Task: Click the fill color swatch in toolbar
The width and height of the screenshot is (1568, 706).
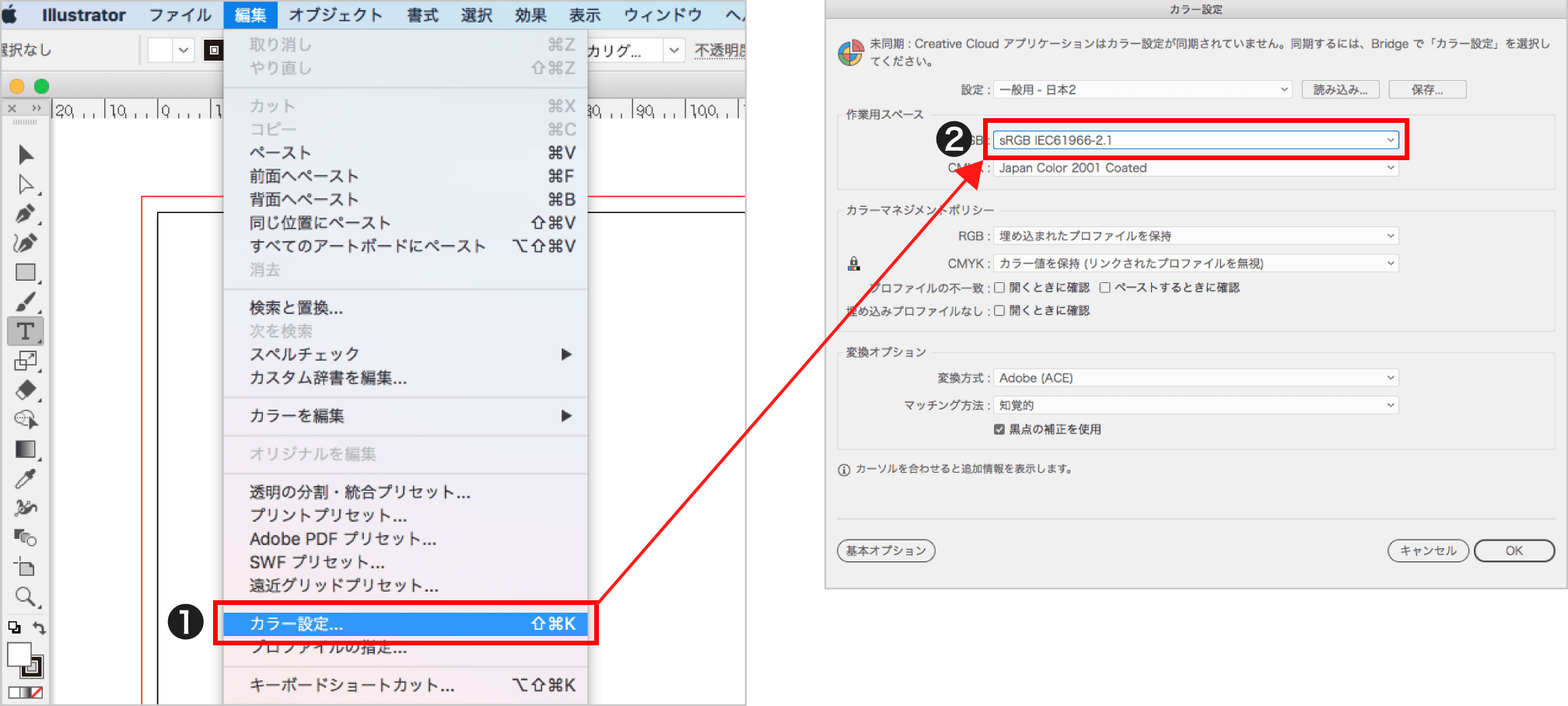Action: coord(19,655)
